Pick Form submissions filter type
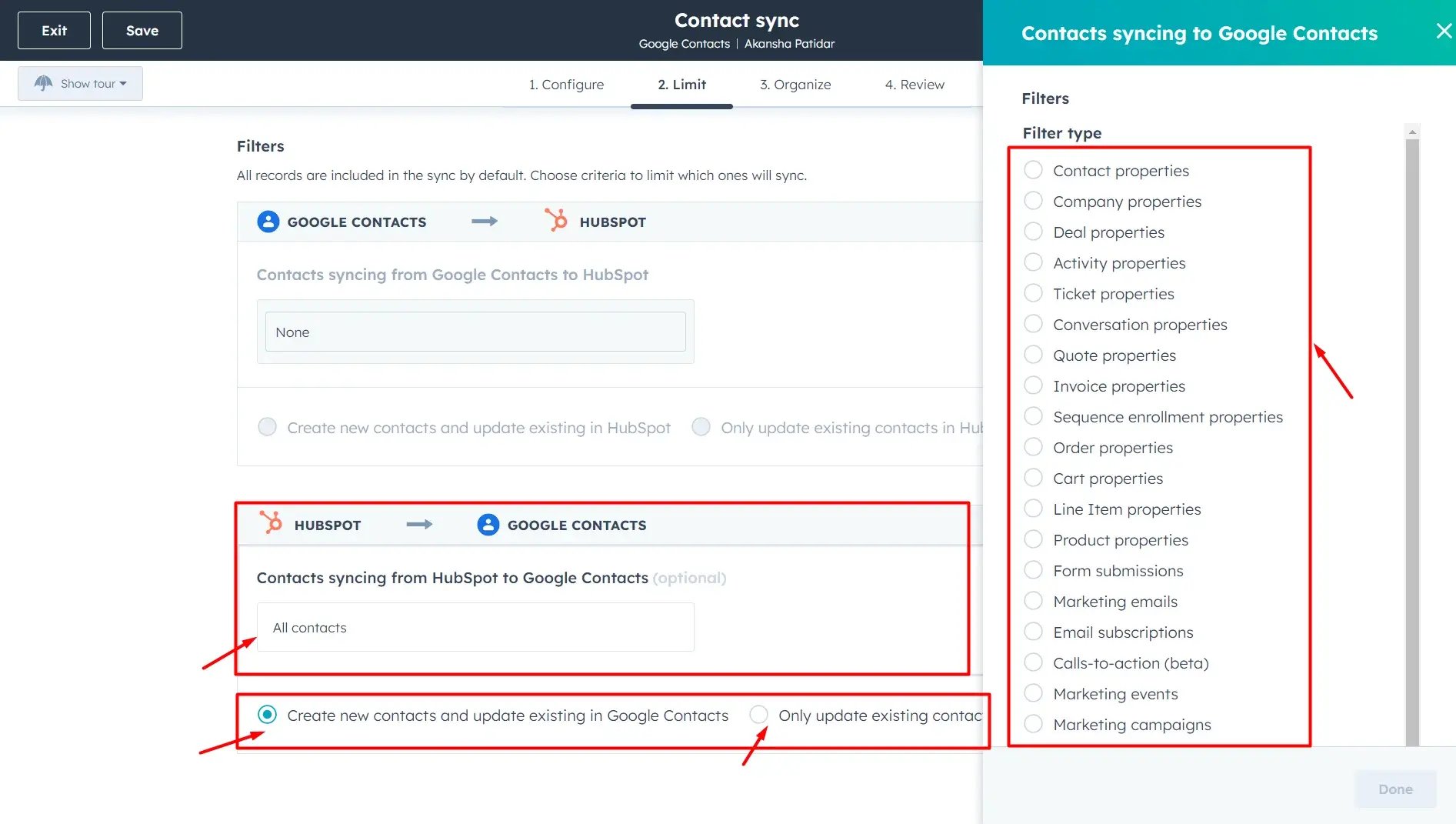The width and height of the screenshot is (1456, 824). [x=1033, y=570]
